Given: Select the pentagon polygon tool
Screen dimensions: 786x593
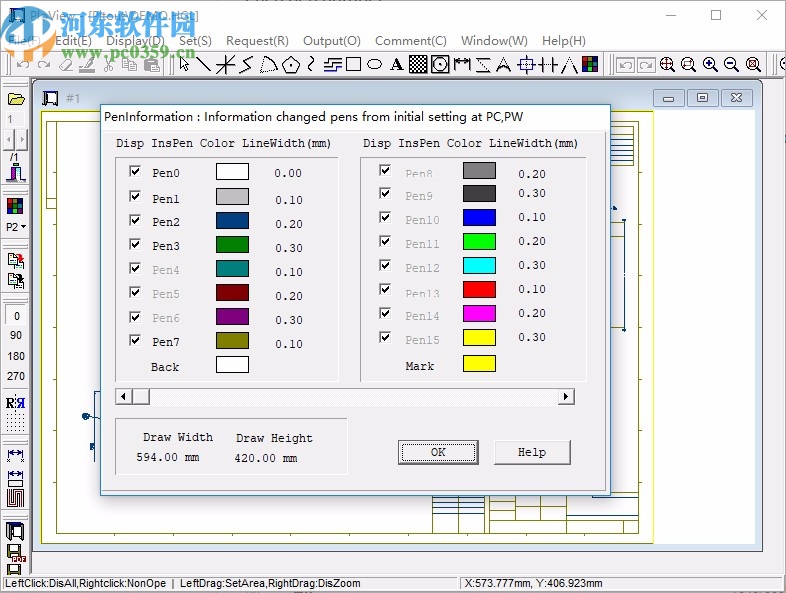Looking at the screenshot, I should coord(291,64).
